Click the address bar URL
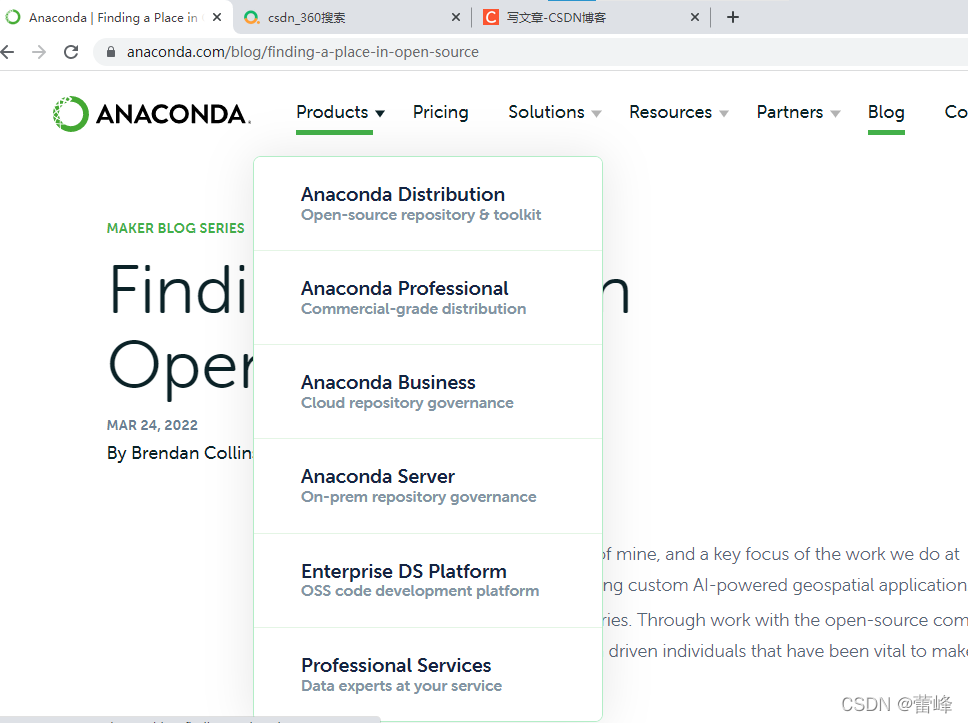This screenshot has height=723, width=968. (302, 52)
